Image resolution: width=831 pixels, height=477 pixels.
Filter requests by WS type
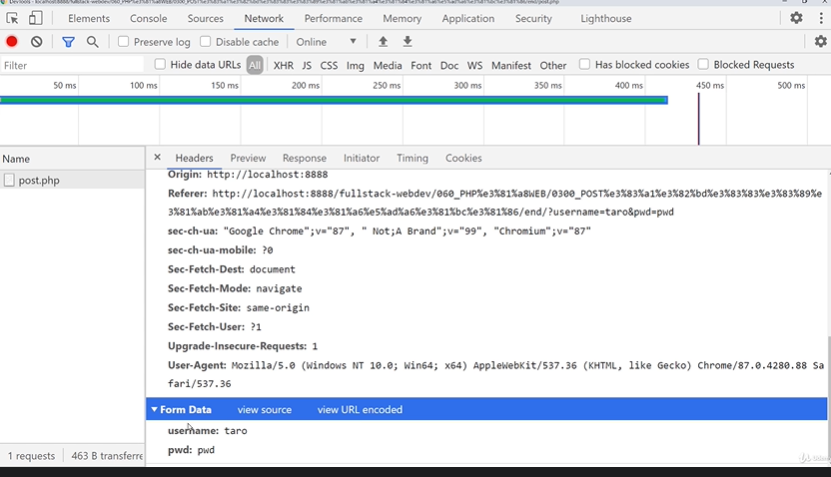pyautogui.click(x=474, y=65)
